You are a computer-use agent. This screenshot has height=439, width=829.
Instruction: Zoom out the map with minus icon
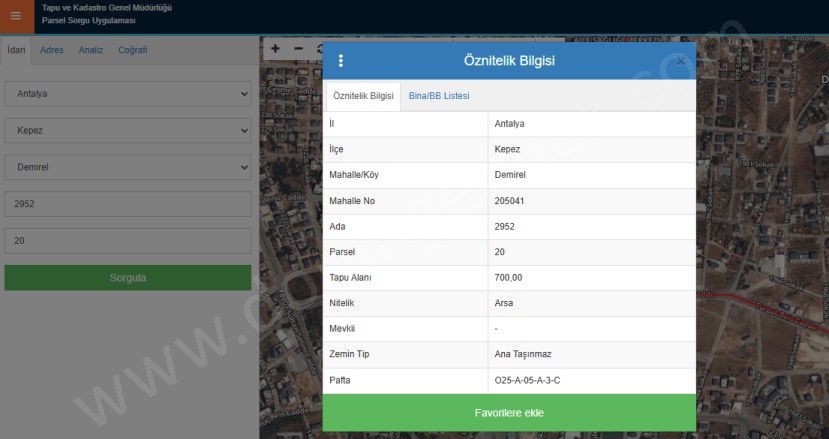[298, 48]
